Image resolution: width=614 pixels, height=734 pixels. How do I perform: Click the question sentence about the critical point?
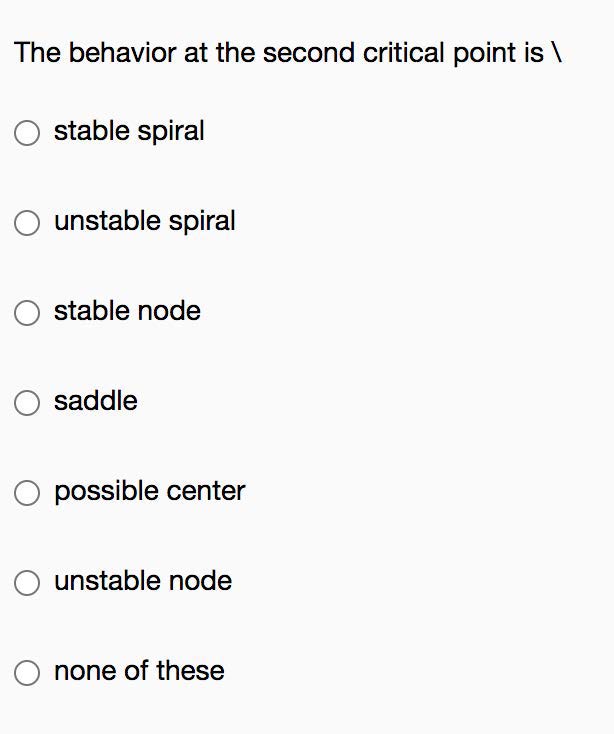click(280, 53)
